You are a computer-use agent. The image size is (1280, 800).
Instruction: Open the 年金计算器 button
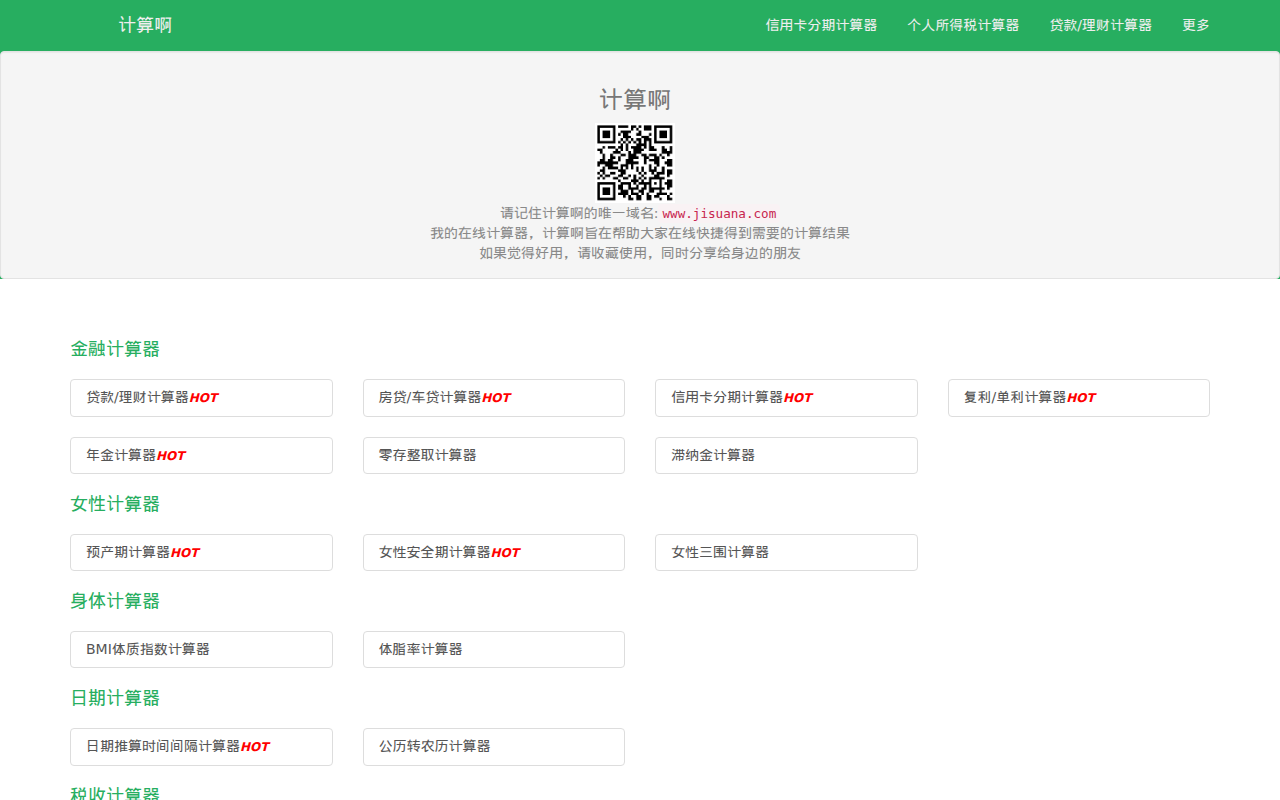click(201, 456)
